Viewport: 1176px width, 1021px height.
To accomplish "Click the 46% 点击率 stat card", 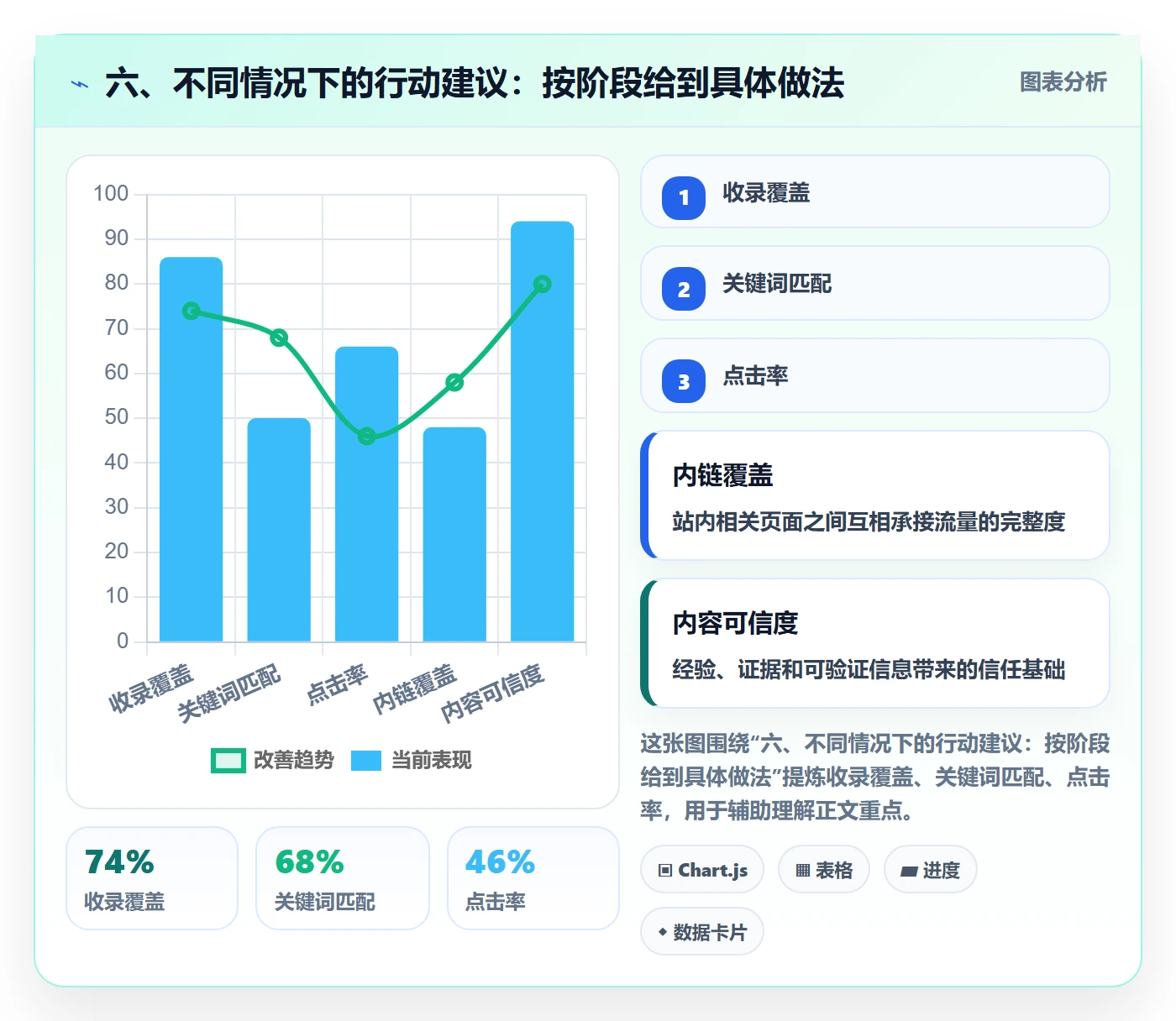I will point(533,878).
